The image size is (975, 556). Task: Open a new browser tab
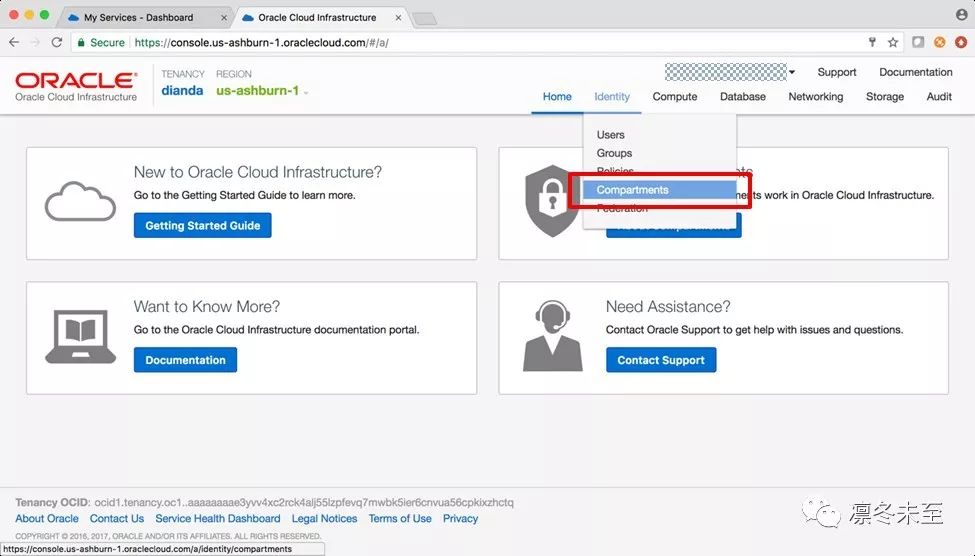pyautogui.click(x=425, y=19)
